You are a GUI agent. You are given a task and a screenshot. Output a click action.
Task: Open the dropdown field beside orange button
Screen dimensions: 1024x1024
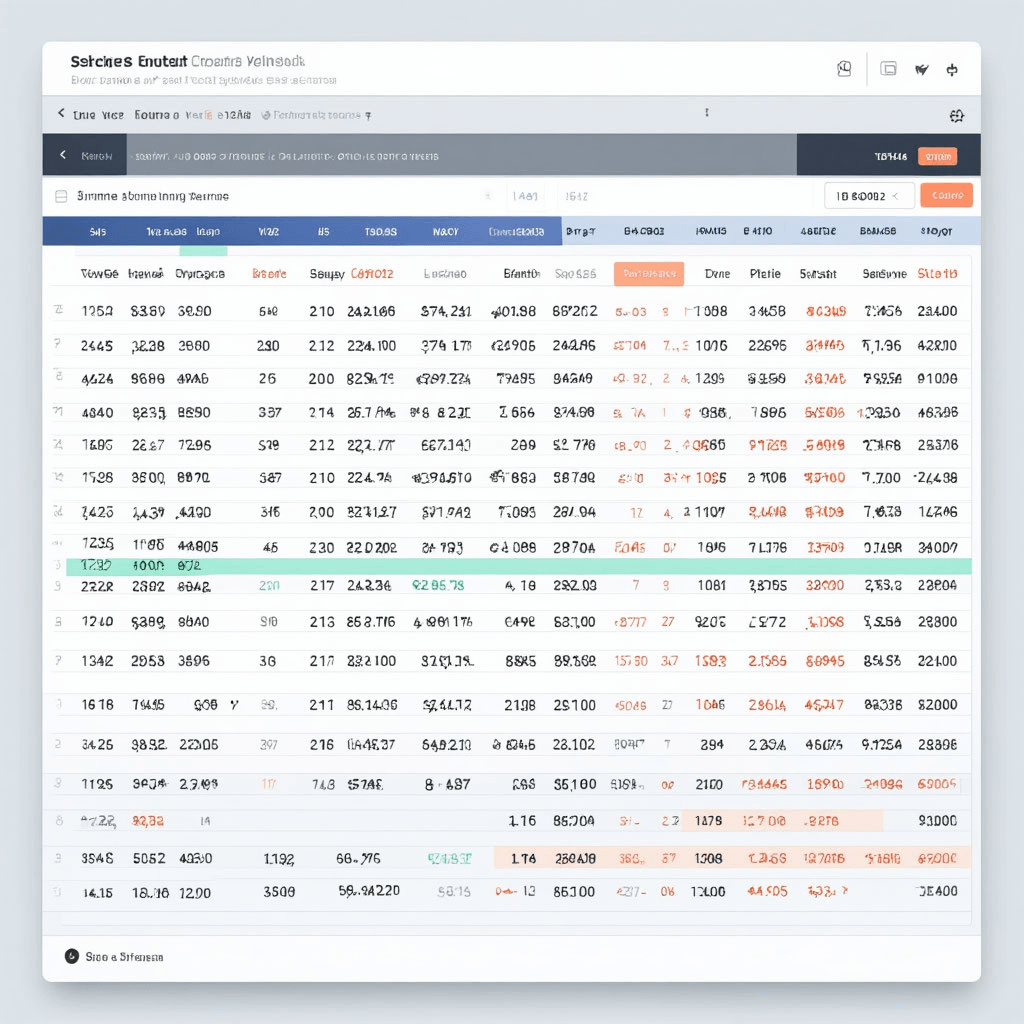coord(868,197)
